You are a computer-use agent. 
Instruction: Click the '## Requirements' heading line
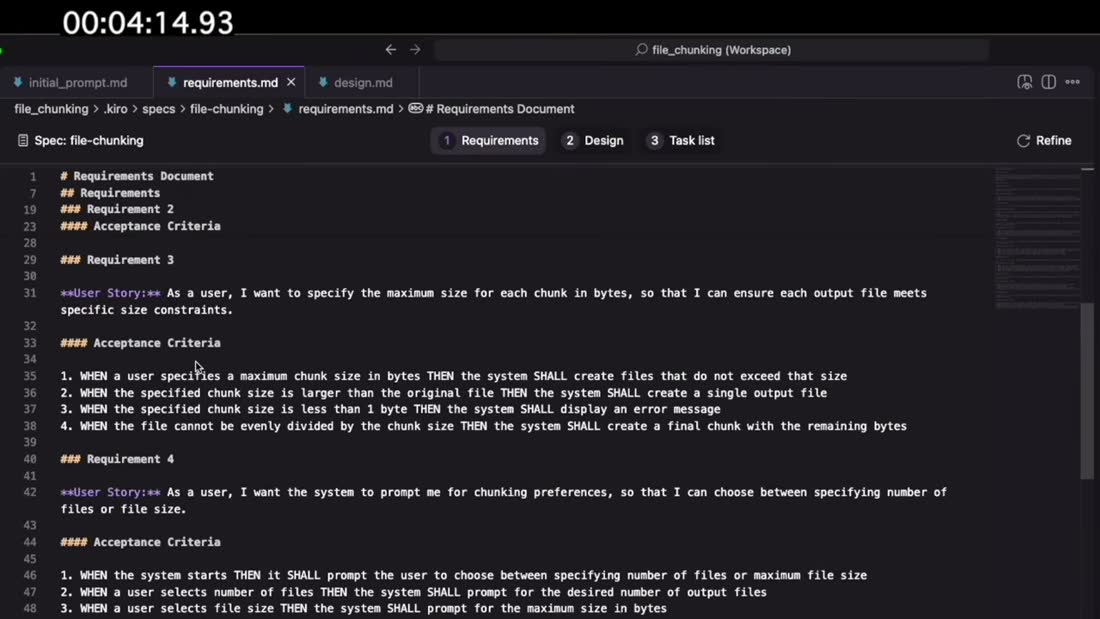point(110,193)
